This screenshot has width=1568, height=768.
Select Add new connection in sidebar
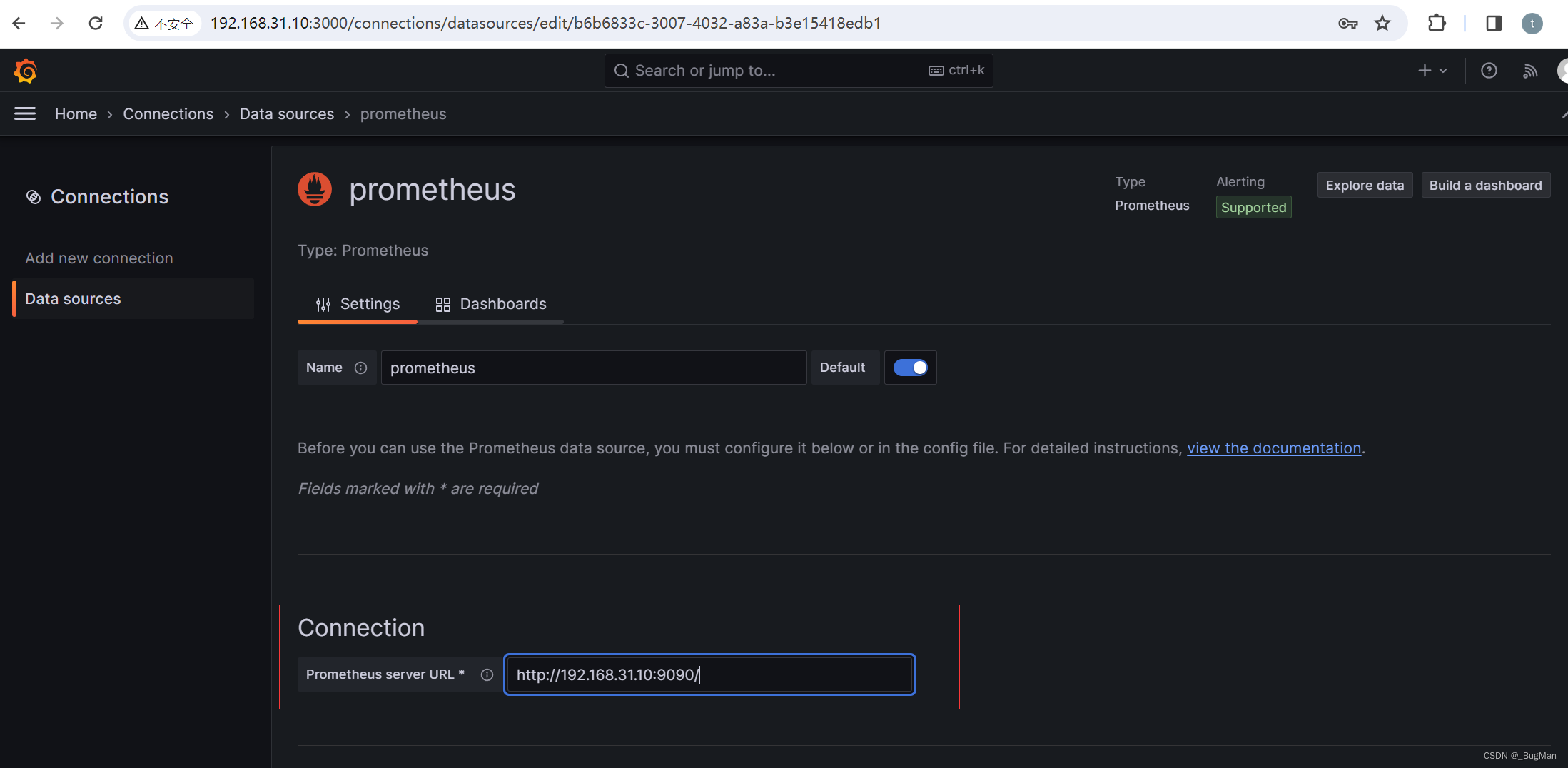pyautogui.click(x=99, y=258)
